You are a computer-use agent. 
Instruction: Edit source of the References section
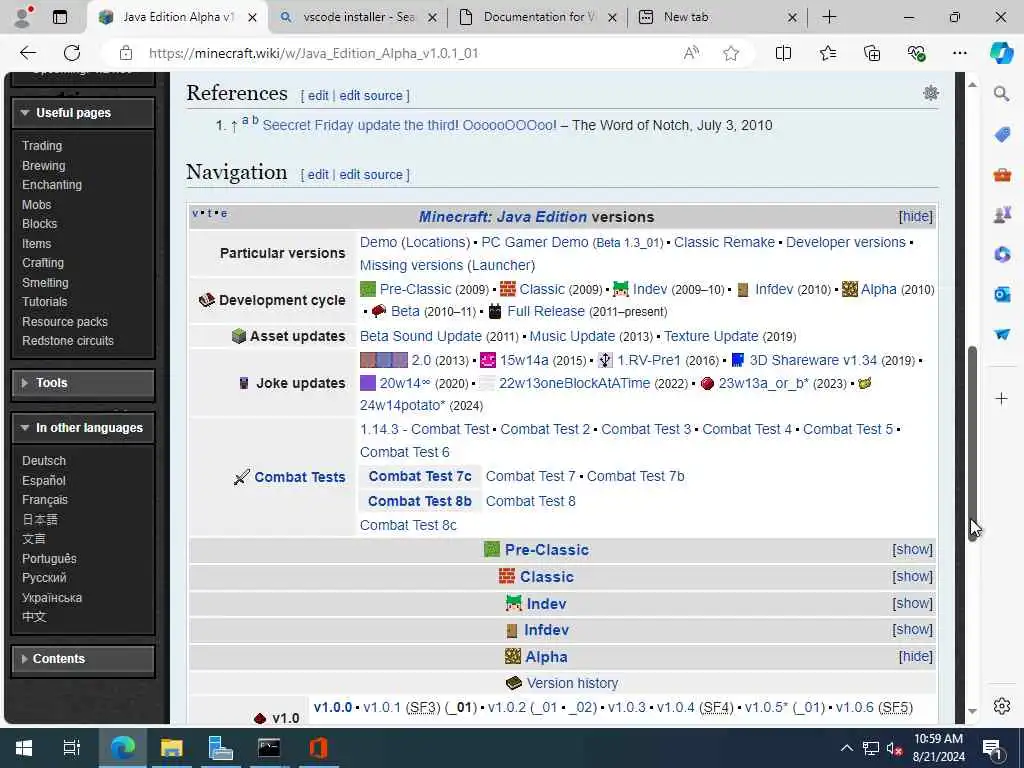tap(371, 96)
